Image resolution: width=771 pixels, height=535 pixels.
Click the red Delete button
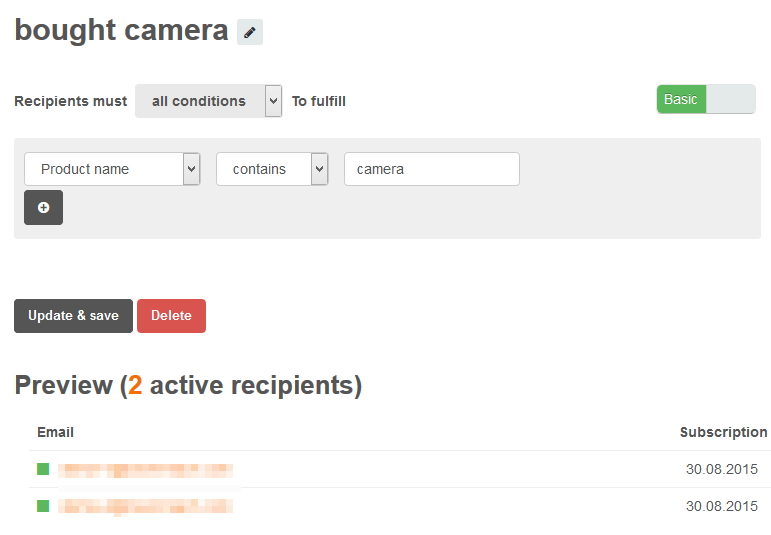[x=171, y=316]
